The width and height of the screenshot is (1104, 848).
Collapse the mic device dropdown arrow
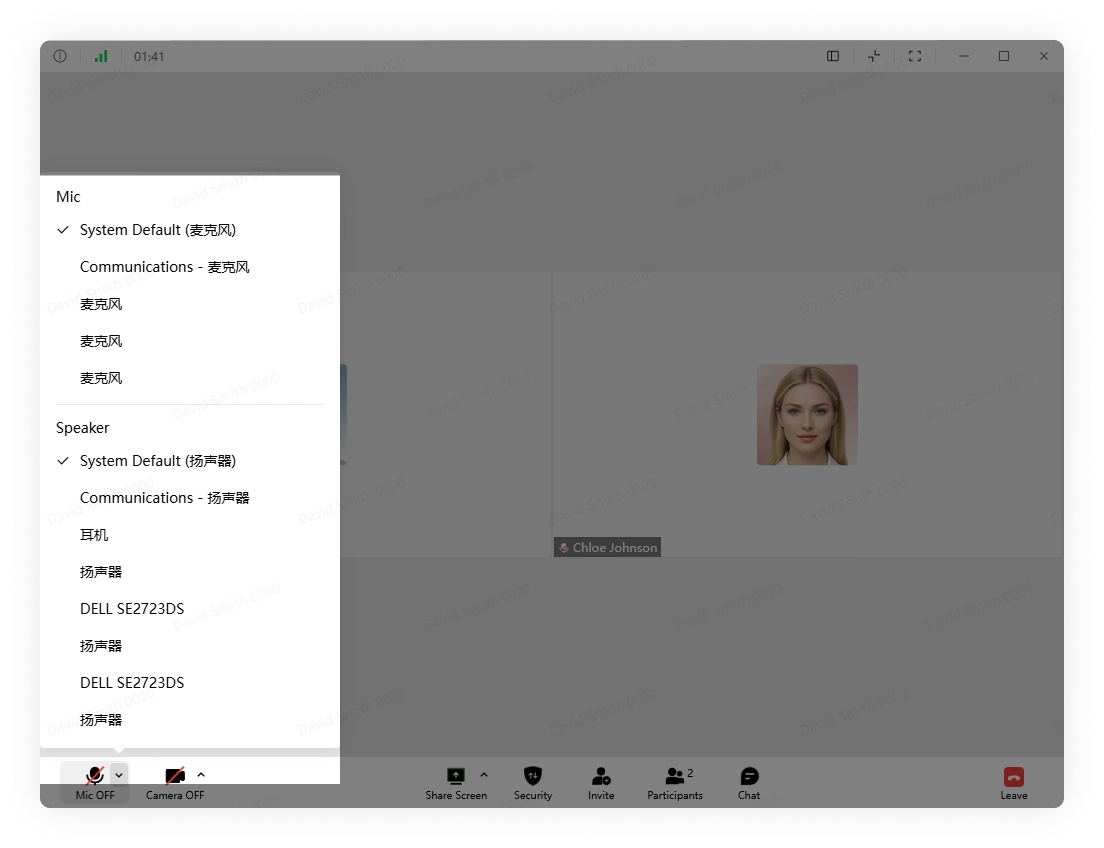(x=119, y=775)
